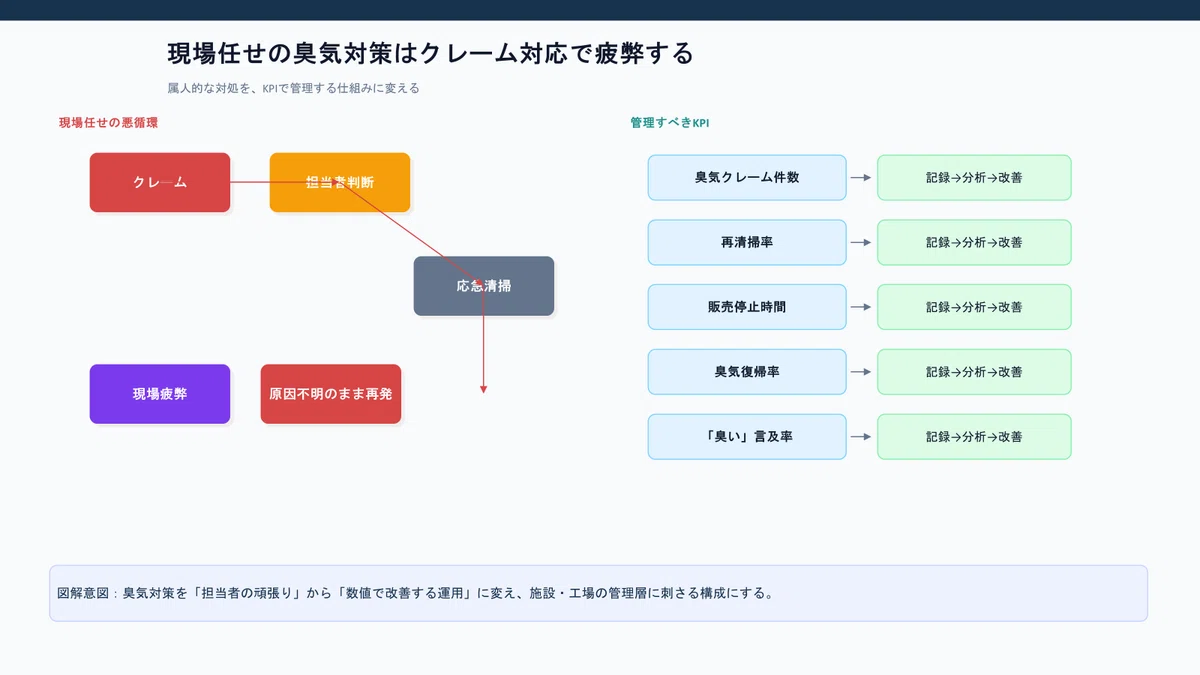1200x675 pixels.
Task: Select the 臭気クレーム件数 KPI box
Action: tap(747, 177)
